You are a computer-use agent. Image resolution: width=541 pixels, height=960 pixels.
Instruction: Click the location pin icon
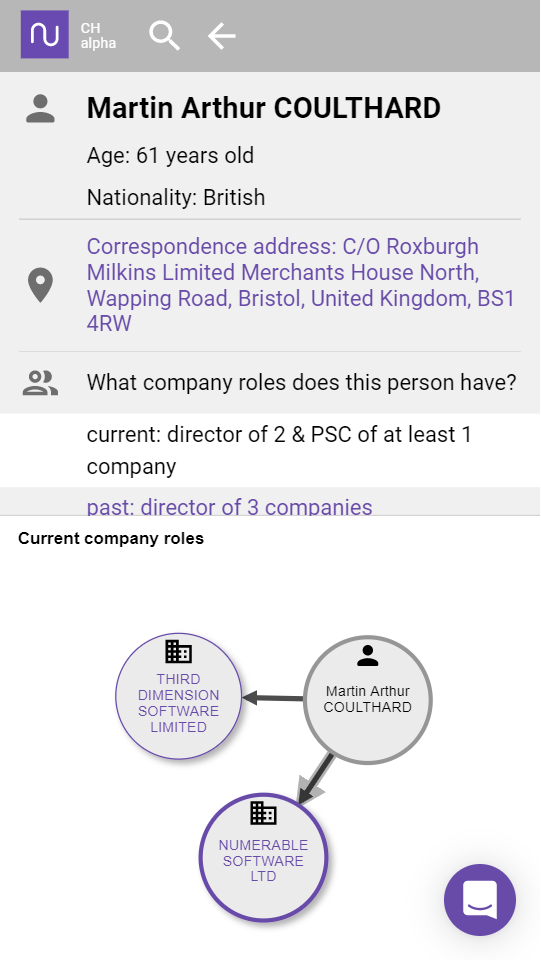point(40,285)
